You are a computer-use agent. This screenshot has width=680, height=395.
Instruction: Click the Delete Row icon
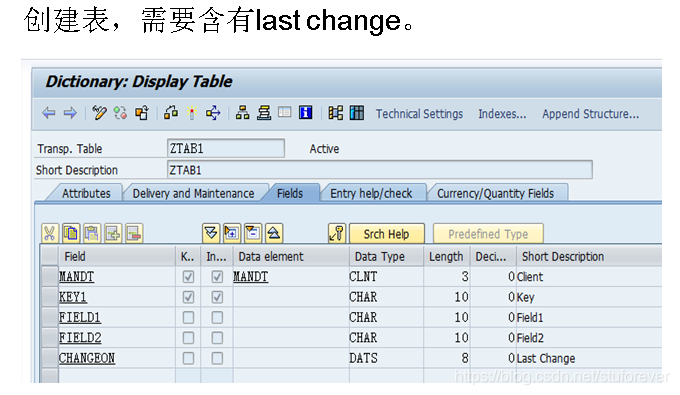point(134,233)
